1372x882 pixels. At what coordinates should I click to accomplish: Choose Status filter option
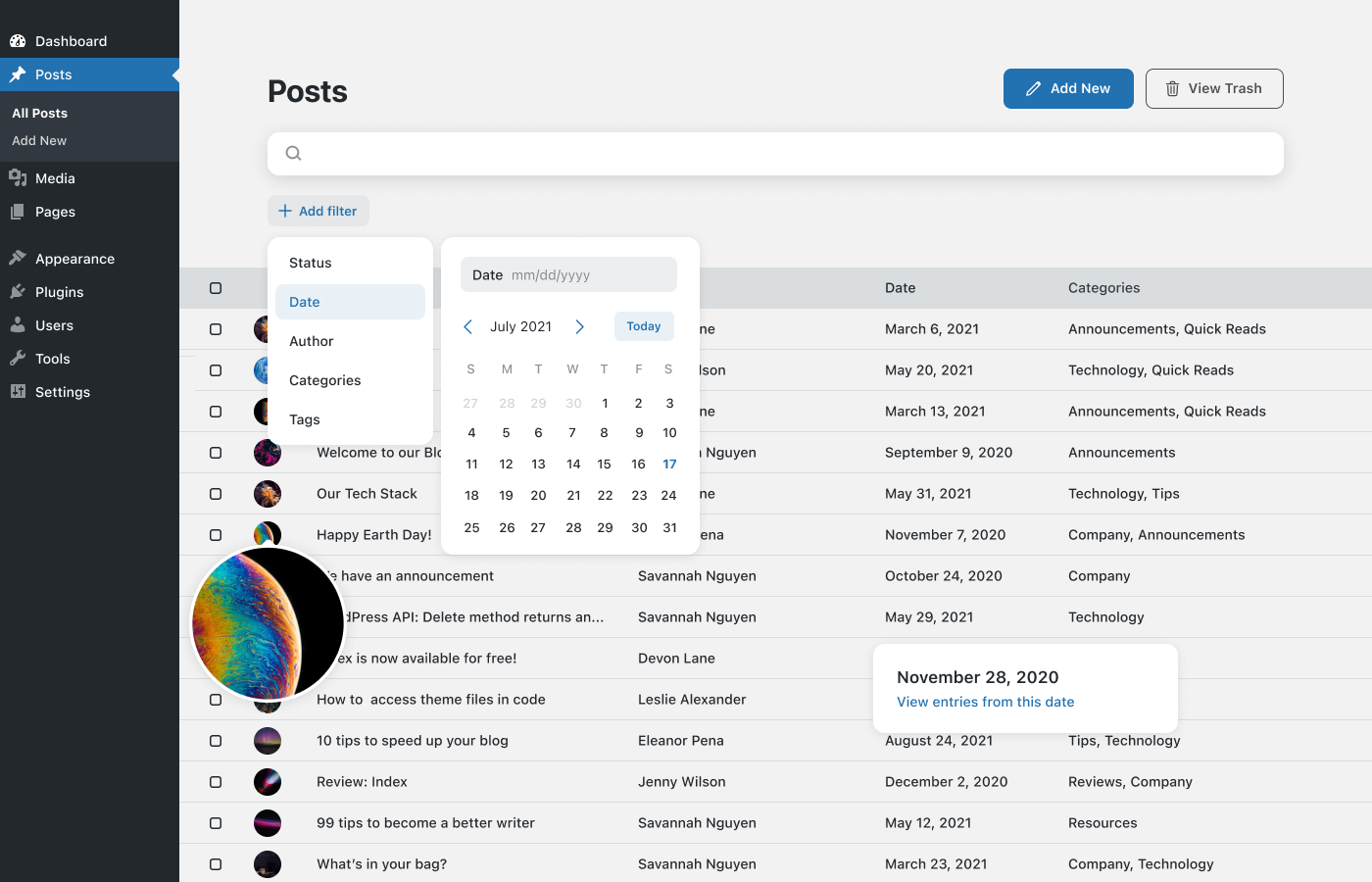(350, 263)
